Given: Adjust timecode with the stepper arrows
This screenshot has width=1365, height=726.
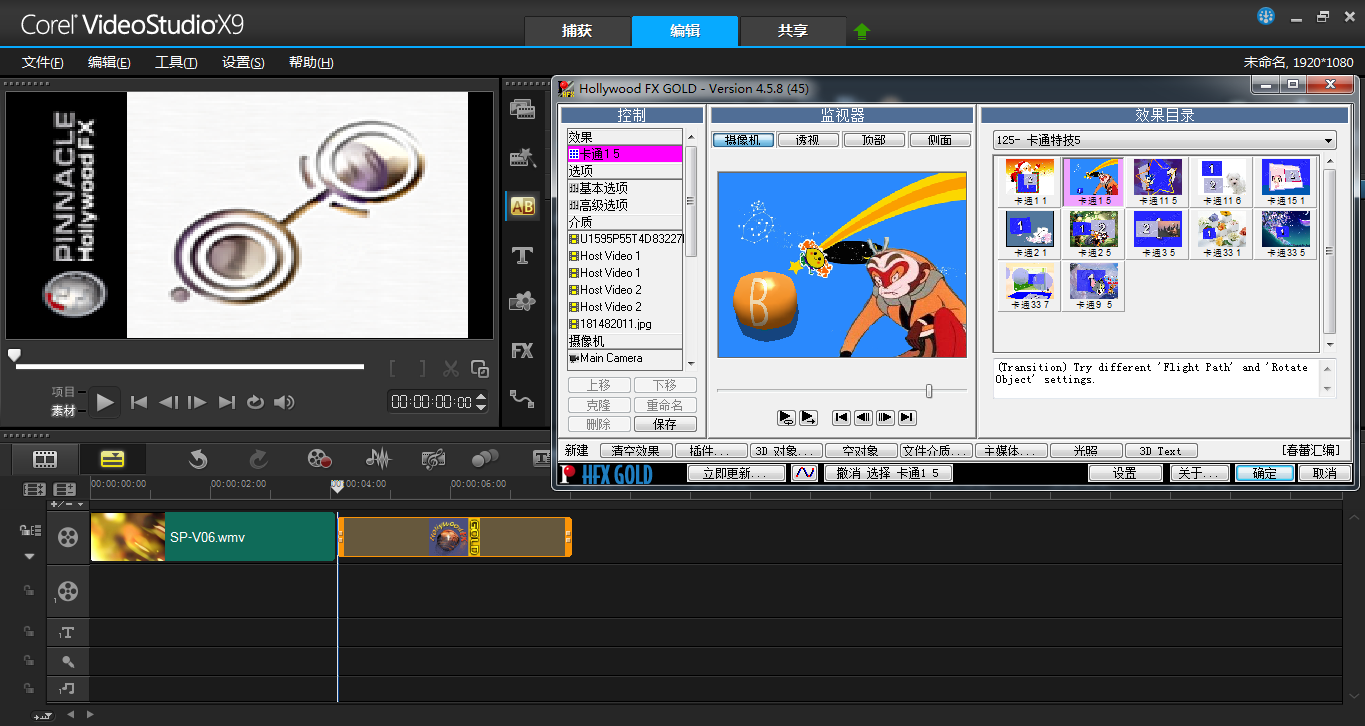Looking at the screenshot, I should [x=481, y=402].
